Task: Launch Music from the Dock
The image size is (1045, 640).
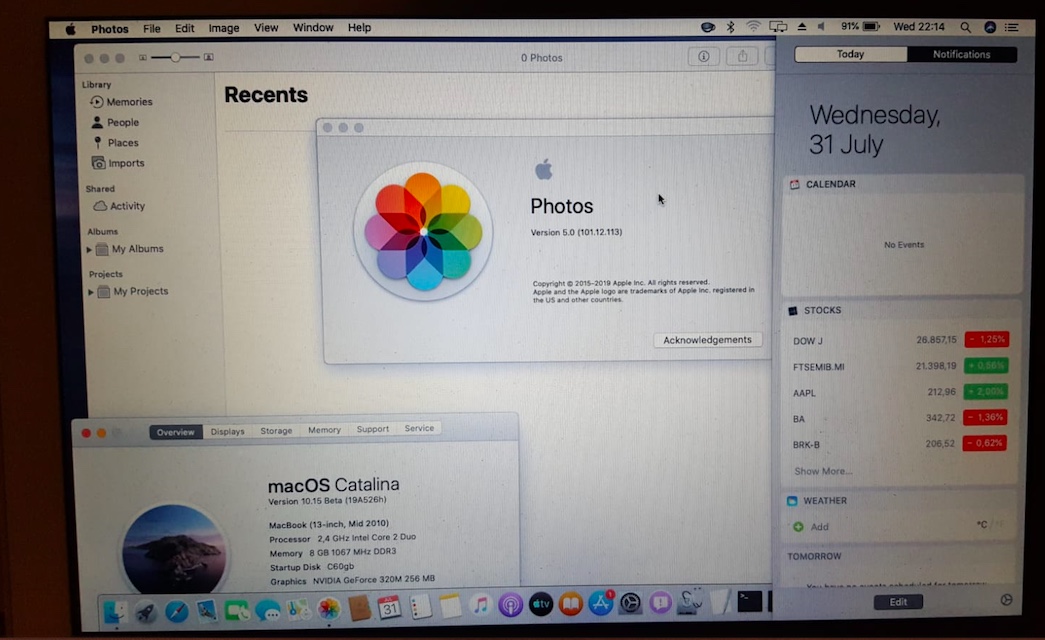Action: coord(480,605)
